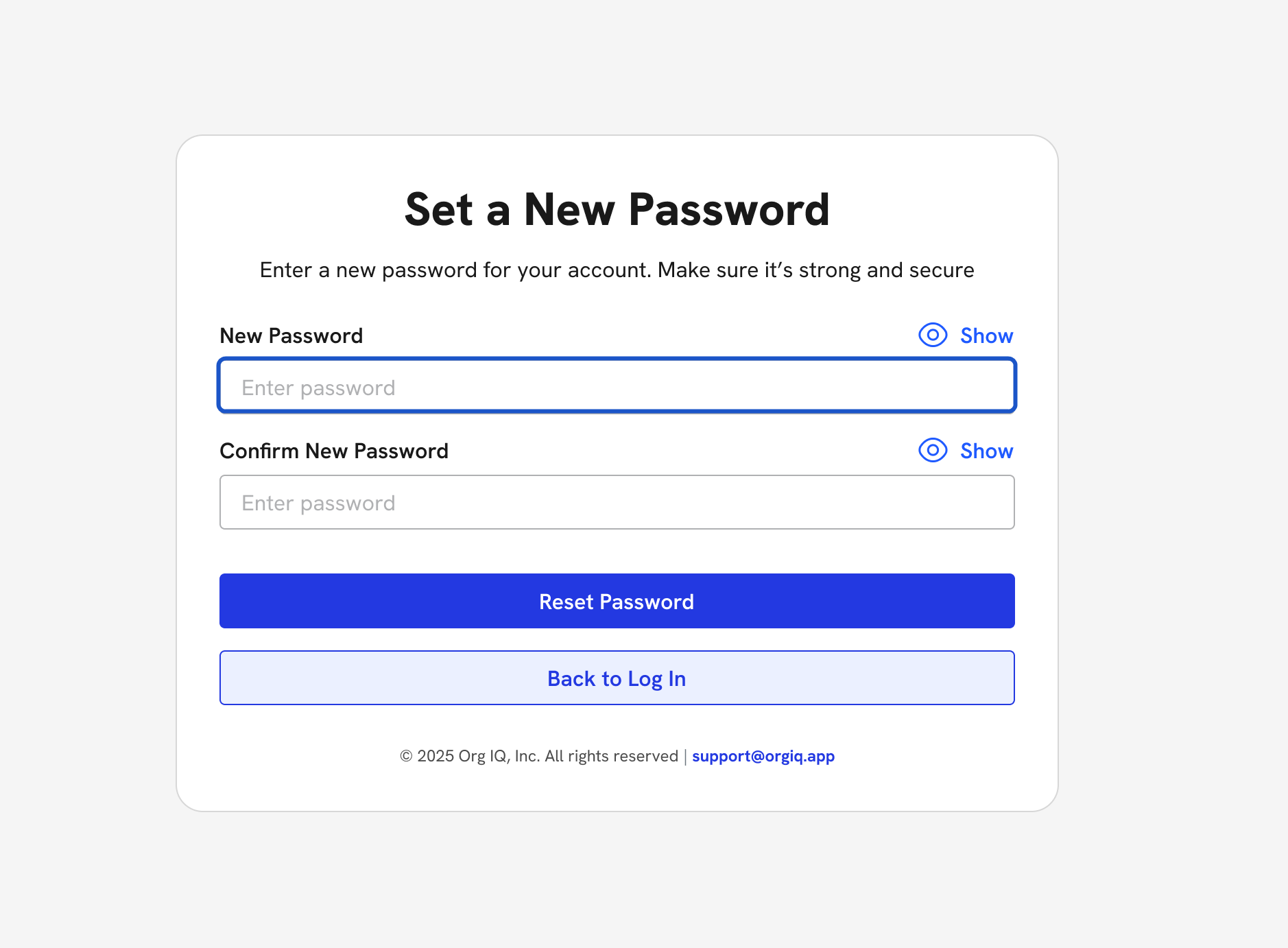Screen dimensions: 1288x948
Task: Click the "Org IQ, Inc." footer text
Action: (499, 756)
